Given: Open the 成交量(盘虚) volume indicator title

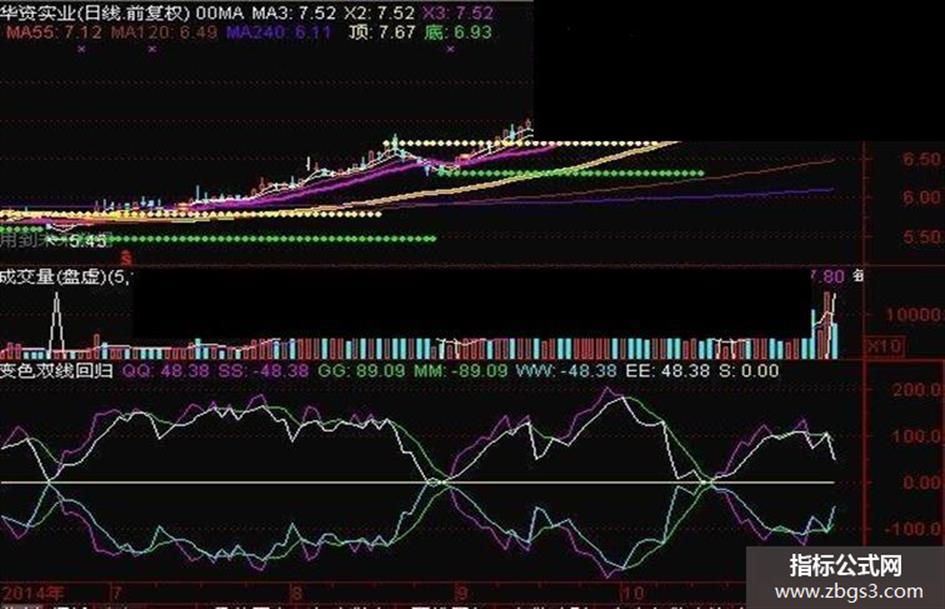Looking at the screenshot, I should point(65,277).
